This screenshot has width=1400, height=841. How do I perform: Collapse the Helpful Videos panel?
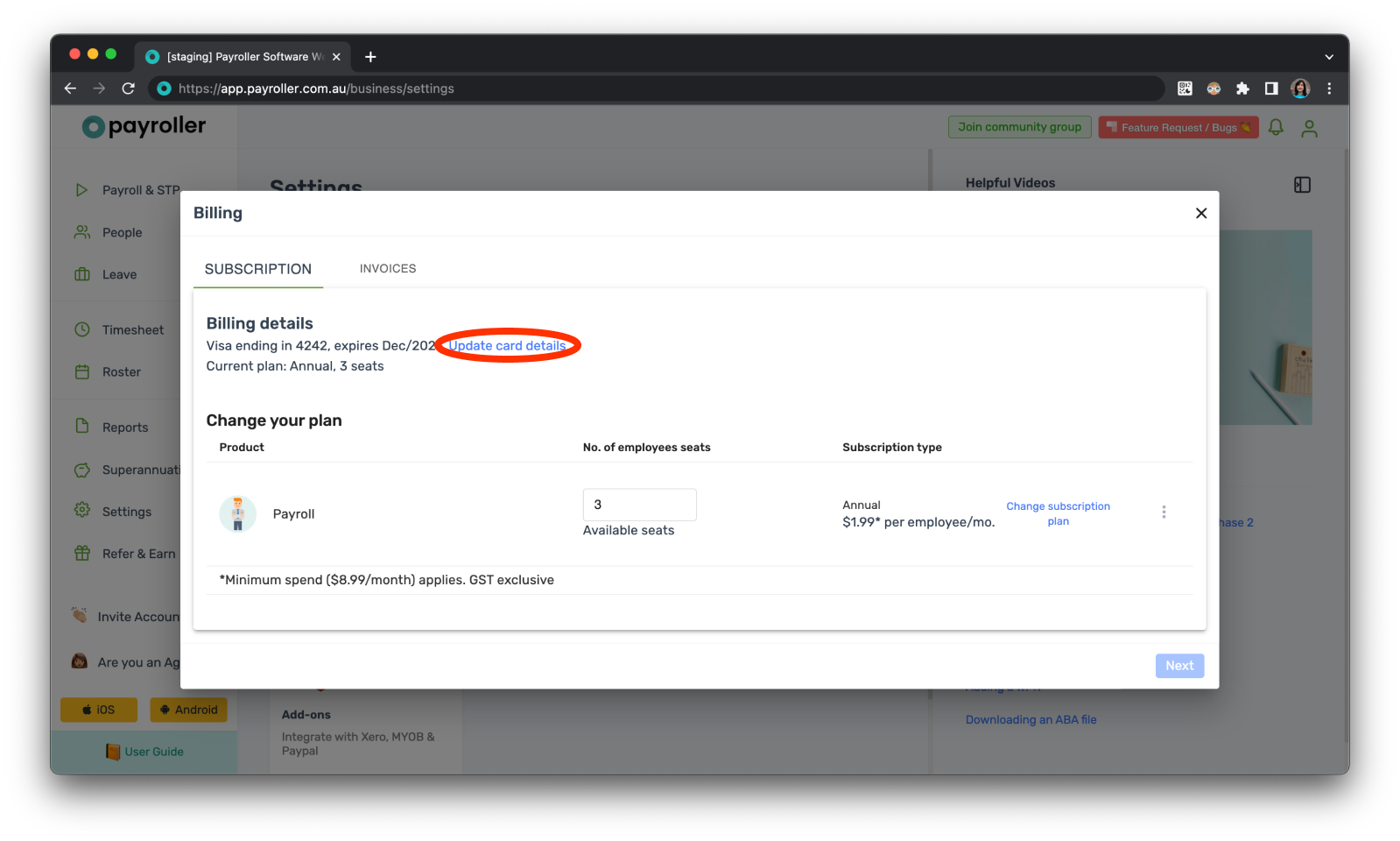pyautogui.click(x=1302, y=185)
